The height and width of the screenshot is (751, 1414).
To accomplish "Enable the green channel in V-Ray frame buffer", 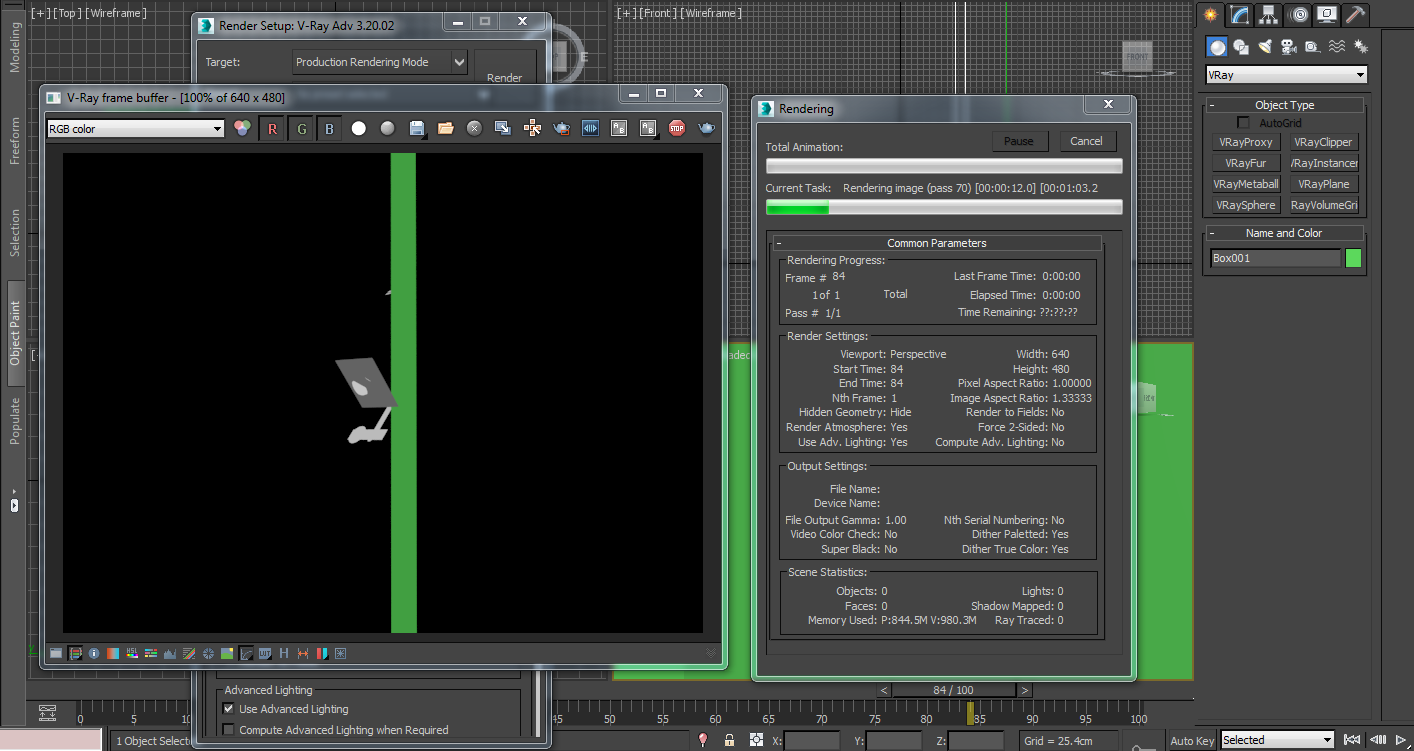I will coord(301,128).
